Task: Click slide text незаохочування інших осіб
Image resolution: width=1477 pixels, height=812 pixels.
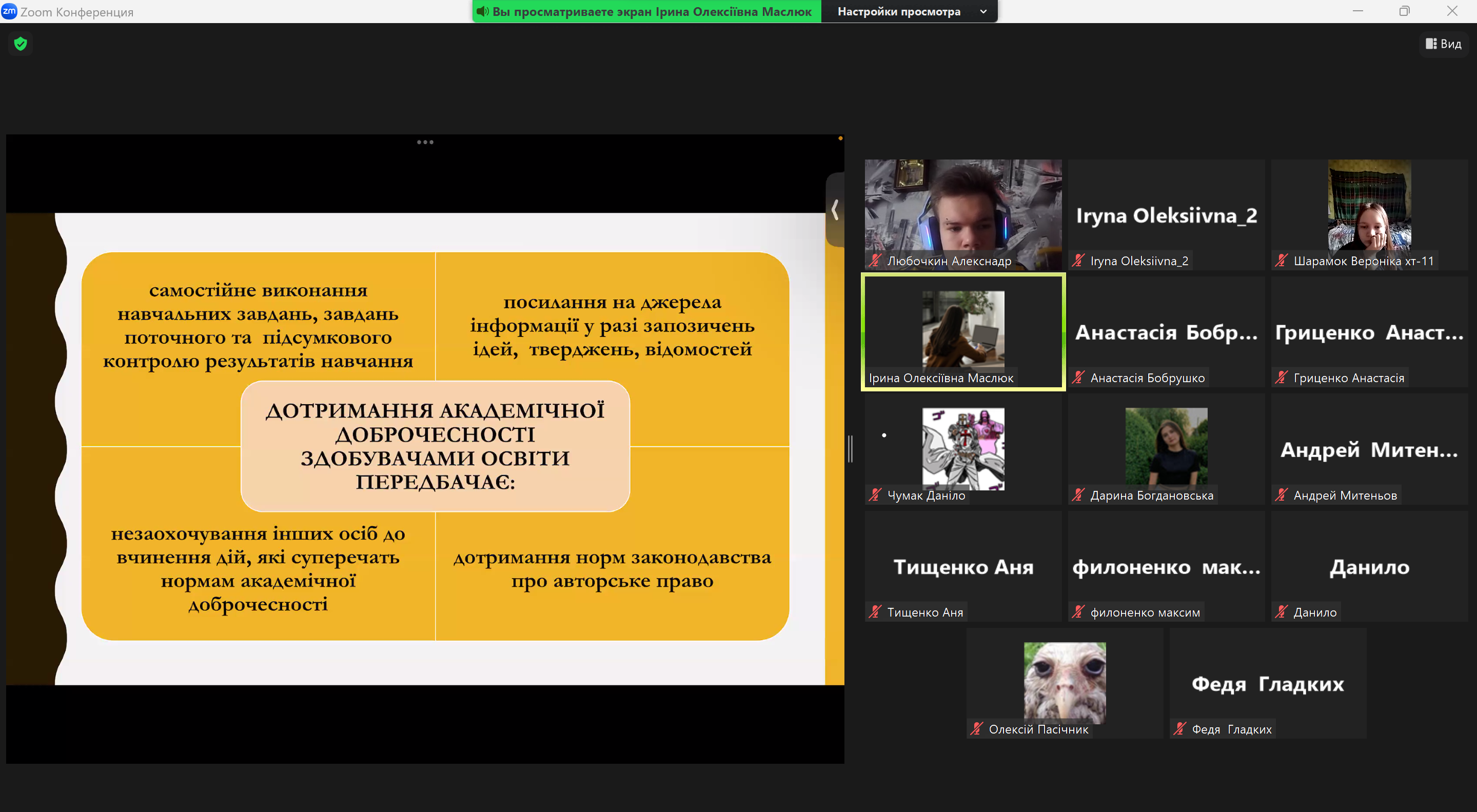Action: [x=258, y=568]
